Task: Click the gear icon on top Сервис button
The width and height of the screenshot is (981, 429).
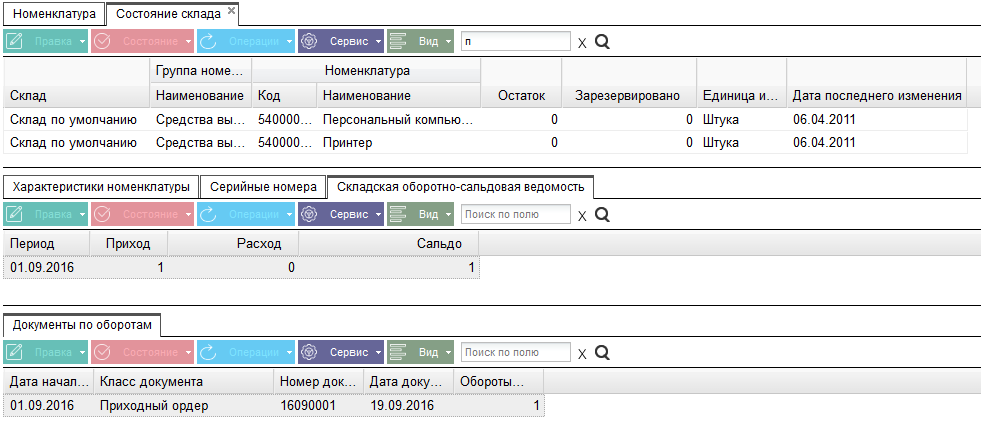Action: point(308,41)
